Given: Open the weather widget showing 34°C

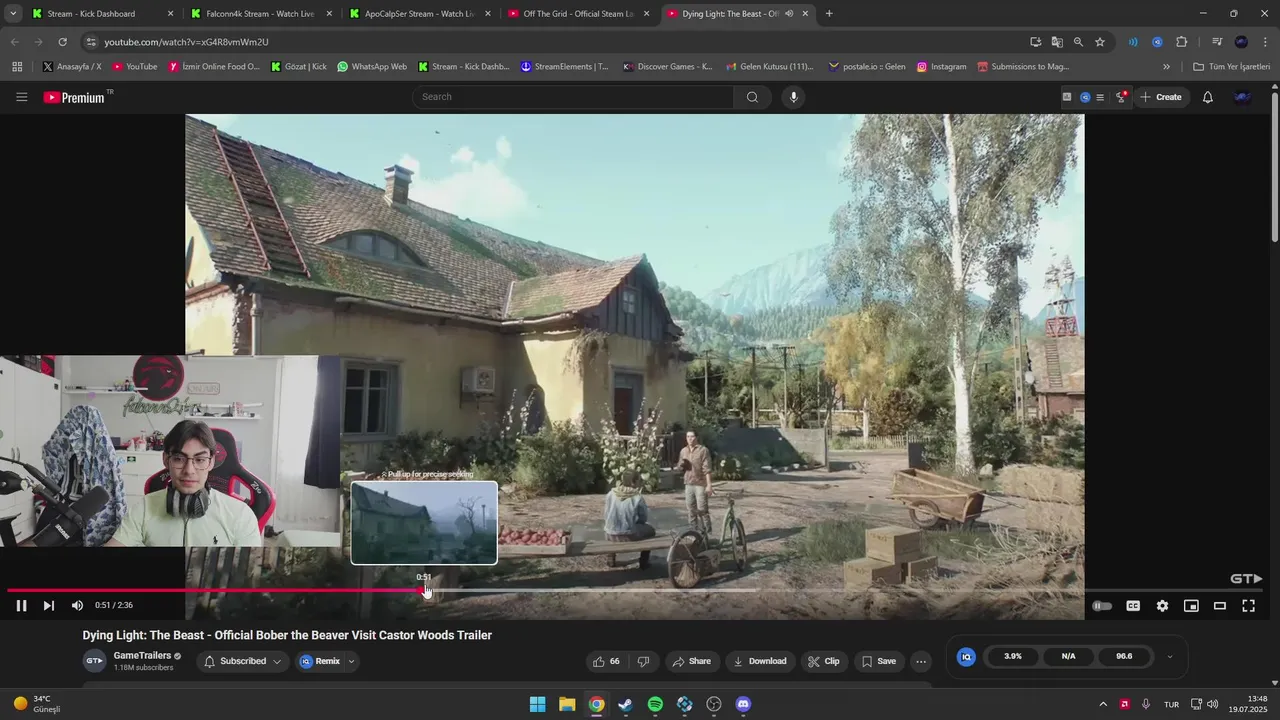Looking at the screenshot, I should pyautogui.click(x=37, y=704).
